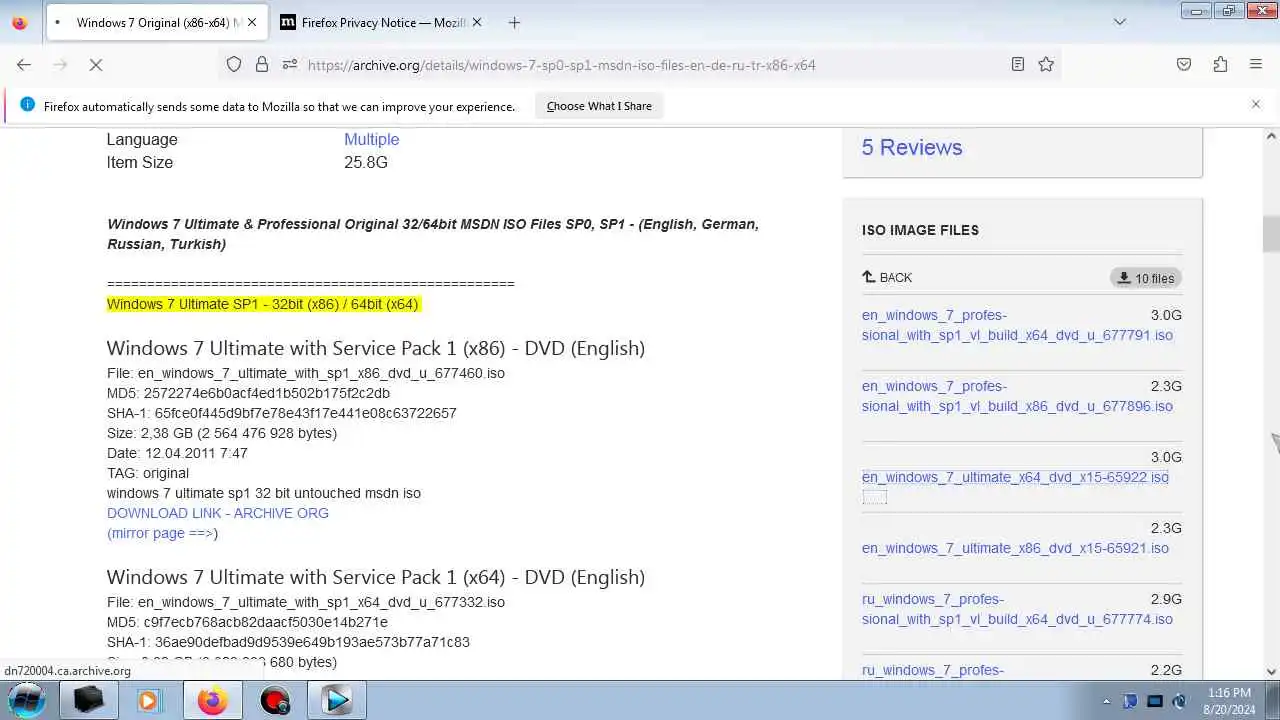1280x720 pixels.
Task: Click heading Windows 7 Ultimate SP1 (x64) DVD
Action: click(376, 577)
